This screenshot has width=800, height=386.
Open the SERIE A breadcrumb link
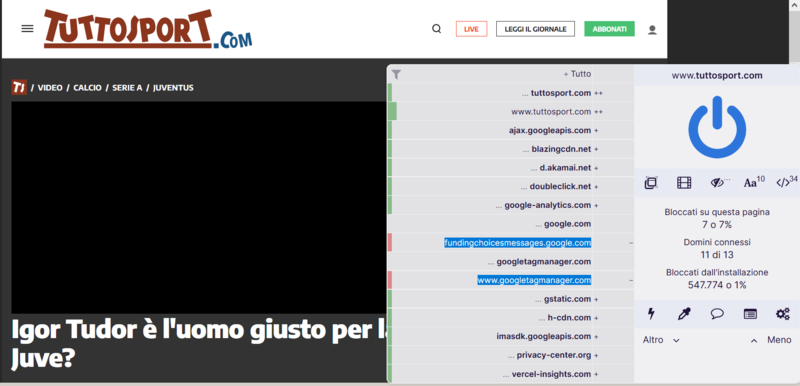tap(127, 88)
